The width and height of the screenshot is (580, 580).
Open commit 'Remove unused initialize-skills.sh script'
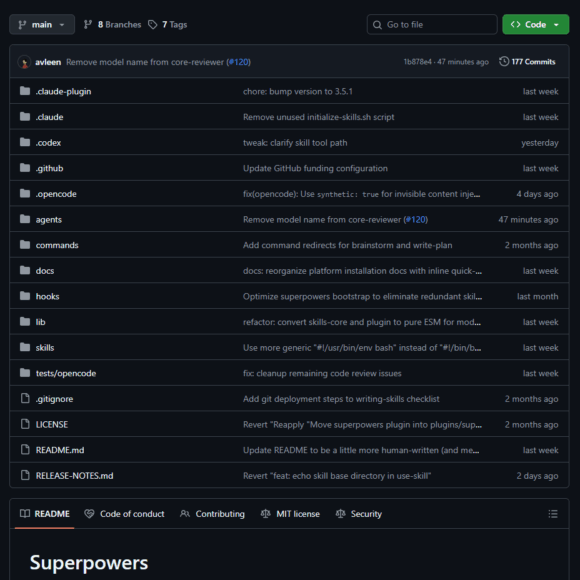point(318,117)
